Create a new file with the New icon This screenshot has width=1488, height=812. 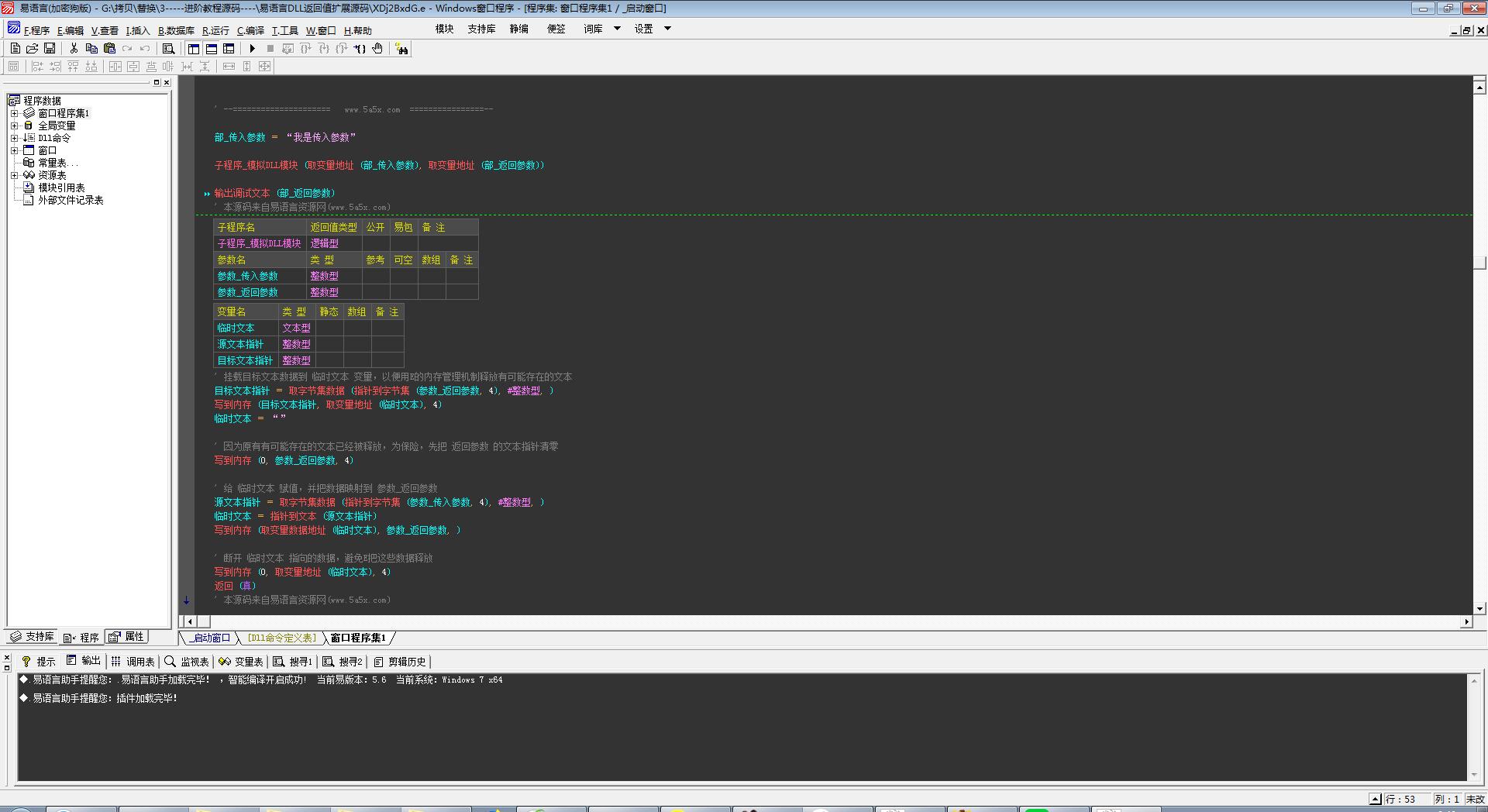click(15, 48)
